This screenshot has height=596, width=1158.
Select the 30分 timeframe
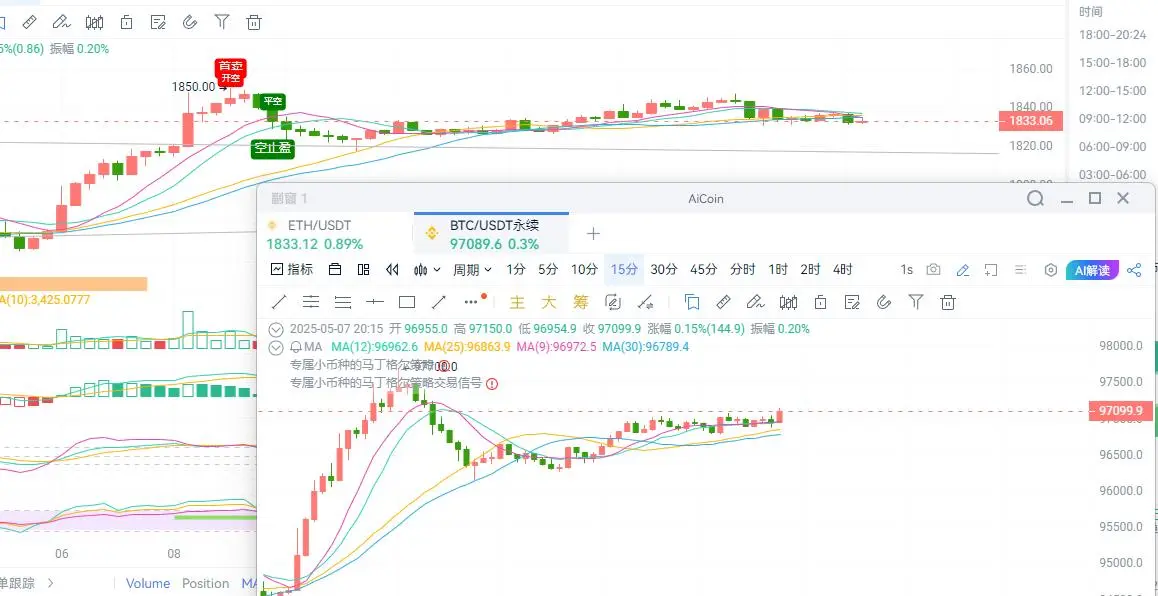[664, 270]
